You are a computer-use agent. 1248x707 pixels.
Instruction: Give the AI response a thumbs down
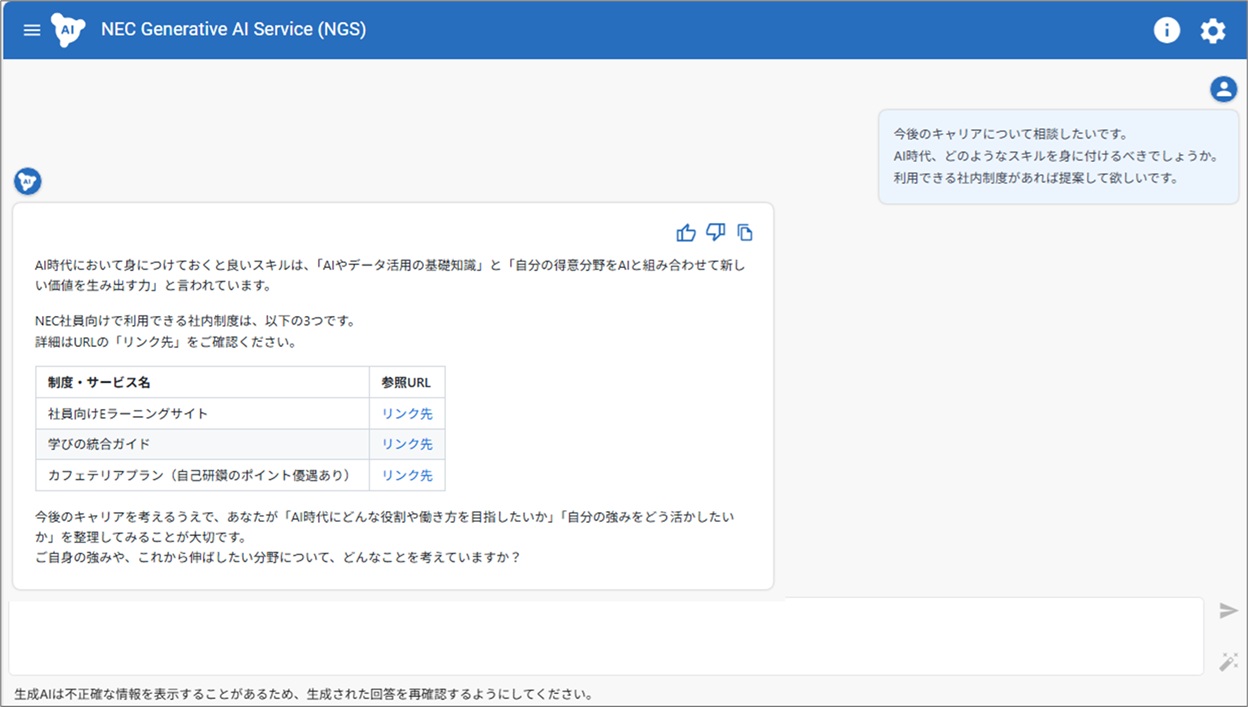tap(715, 233)
